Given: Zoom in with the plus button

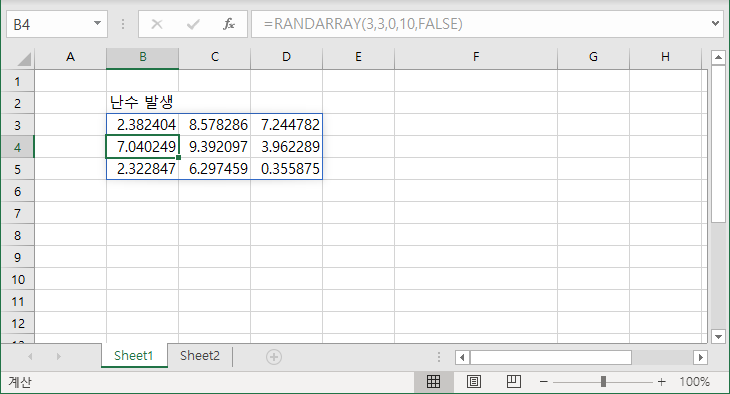Looking at the screenshot, I should (662, 382).
